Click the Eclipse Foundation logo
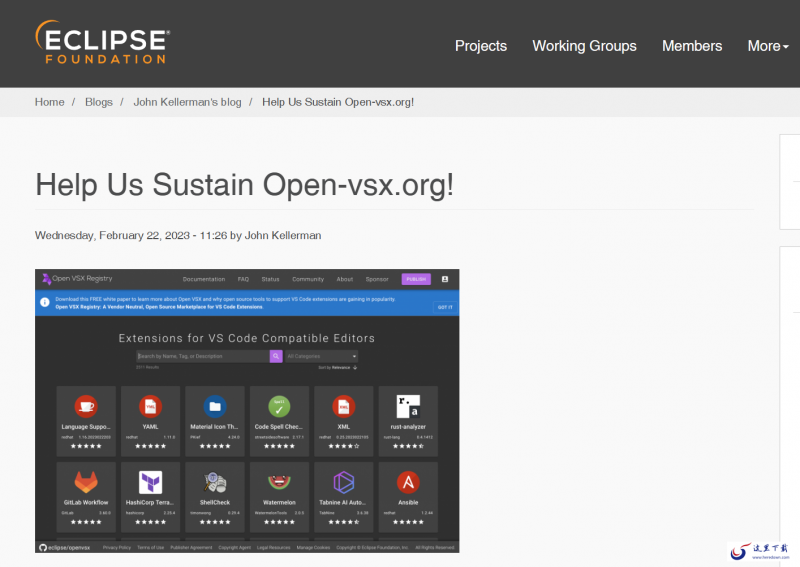Image resolution: width=800 pixels, height=567 pixels. pos(103,42)
